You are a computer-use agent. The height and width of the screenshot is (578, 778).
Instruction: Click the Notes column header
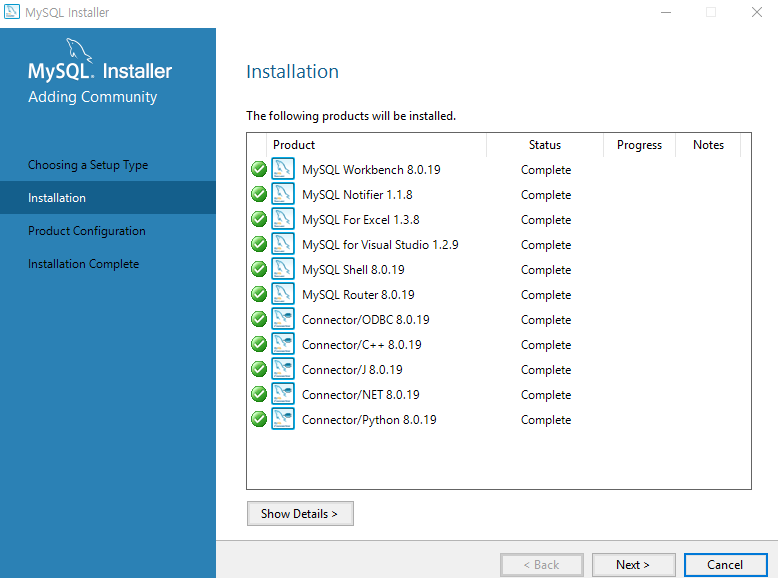click(x=708, y=145)
